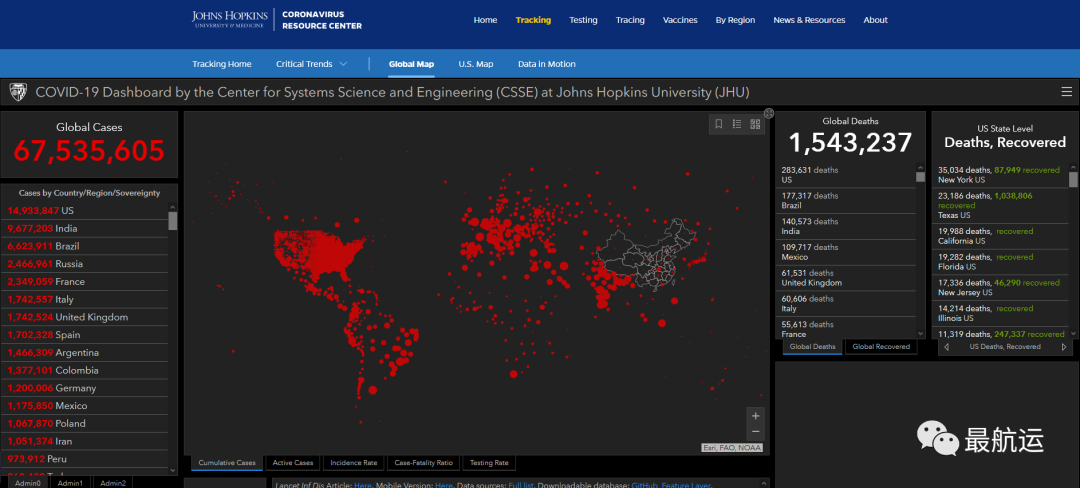Go to previous US state panel arrow
This screenshot has width=1080, height=488.
click(x=946, y=347)
